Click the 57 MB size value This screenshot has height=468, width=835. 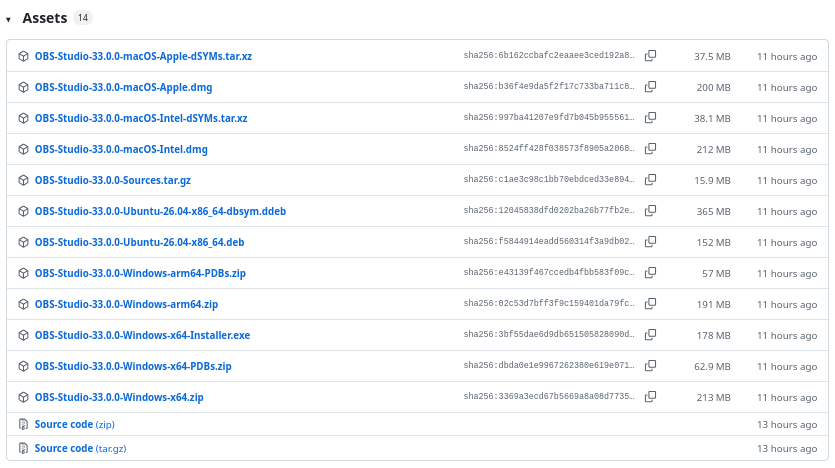[716, 273]
